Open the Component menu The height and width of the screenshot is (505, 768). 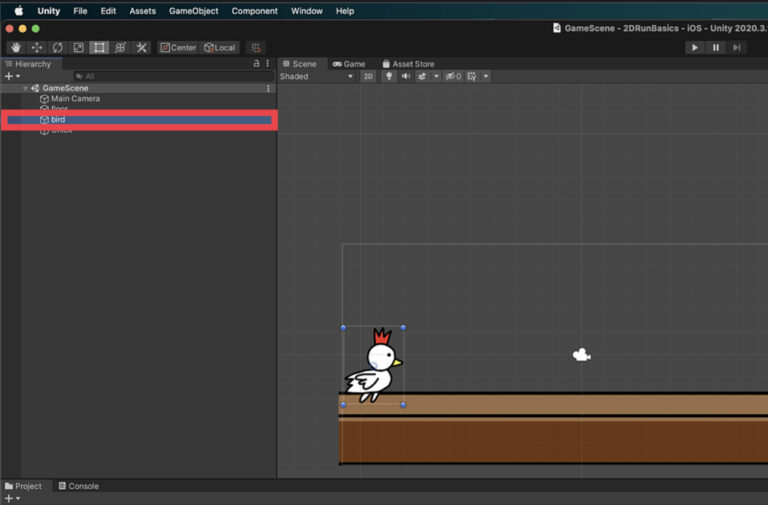tap(255, 11)
